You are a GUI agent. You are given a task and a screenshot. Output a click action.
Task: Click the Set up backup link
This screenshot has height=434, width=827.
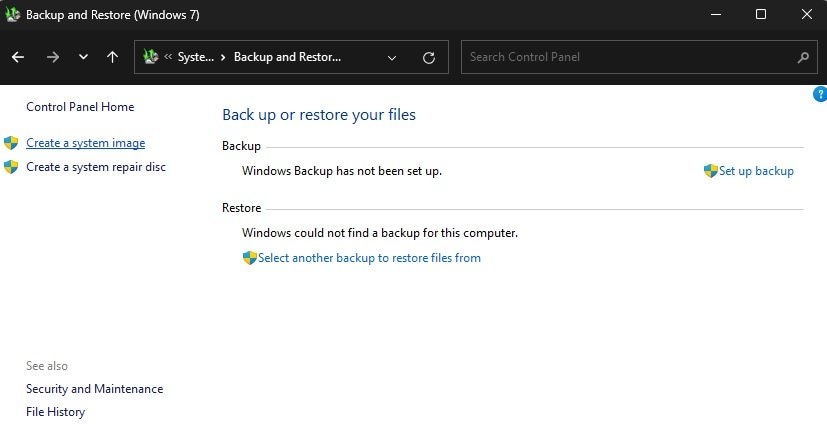(756, 171)
